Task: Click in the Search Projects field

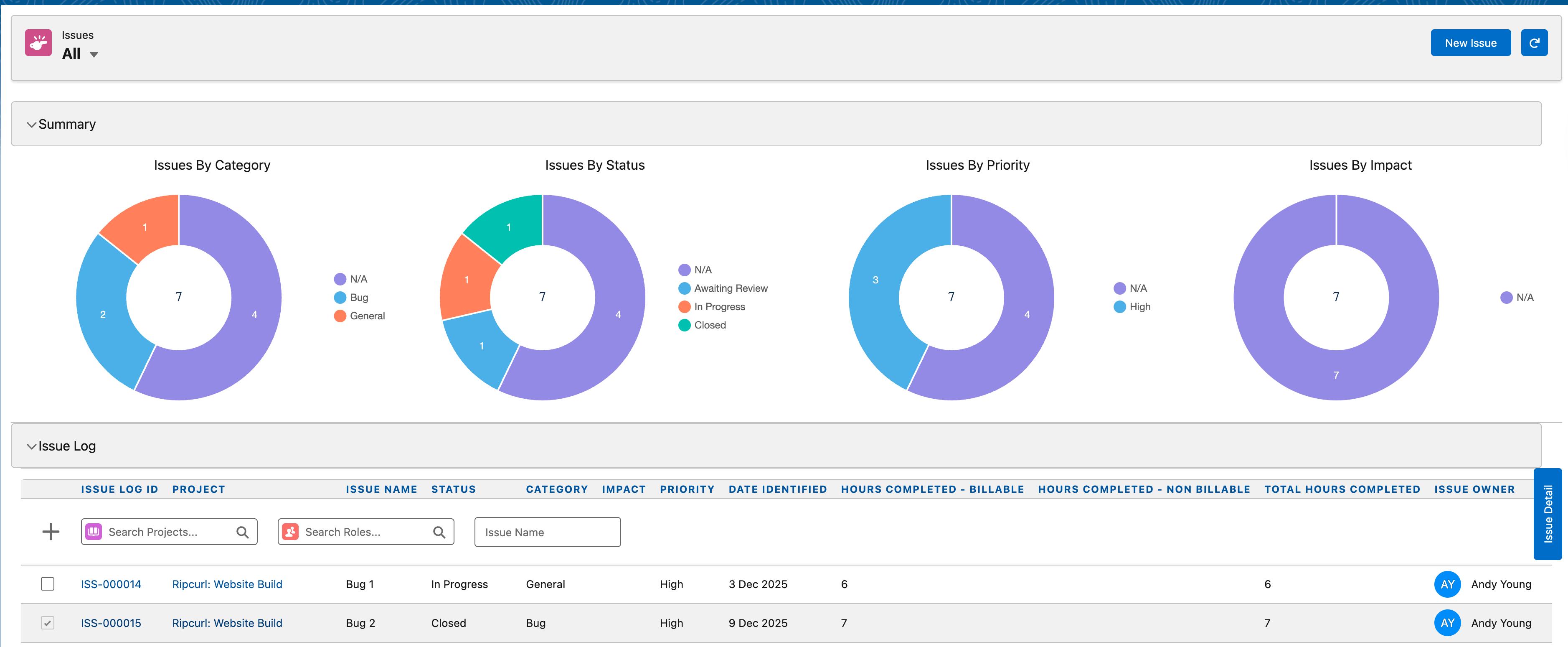Action: (x=169, y=532)
